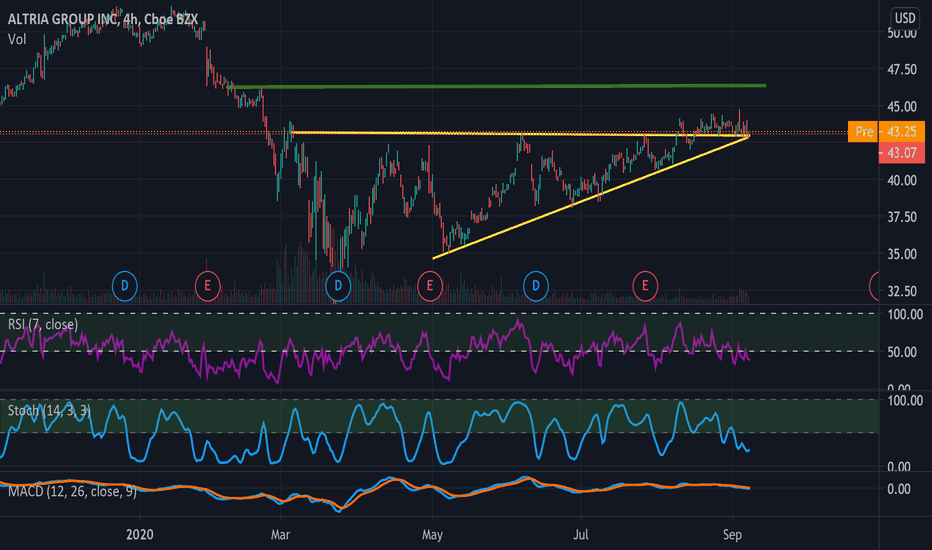Select the yellow ascending trend line
Screen dimensions: 932x550
coord(591,197)
